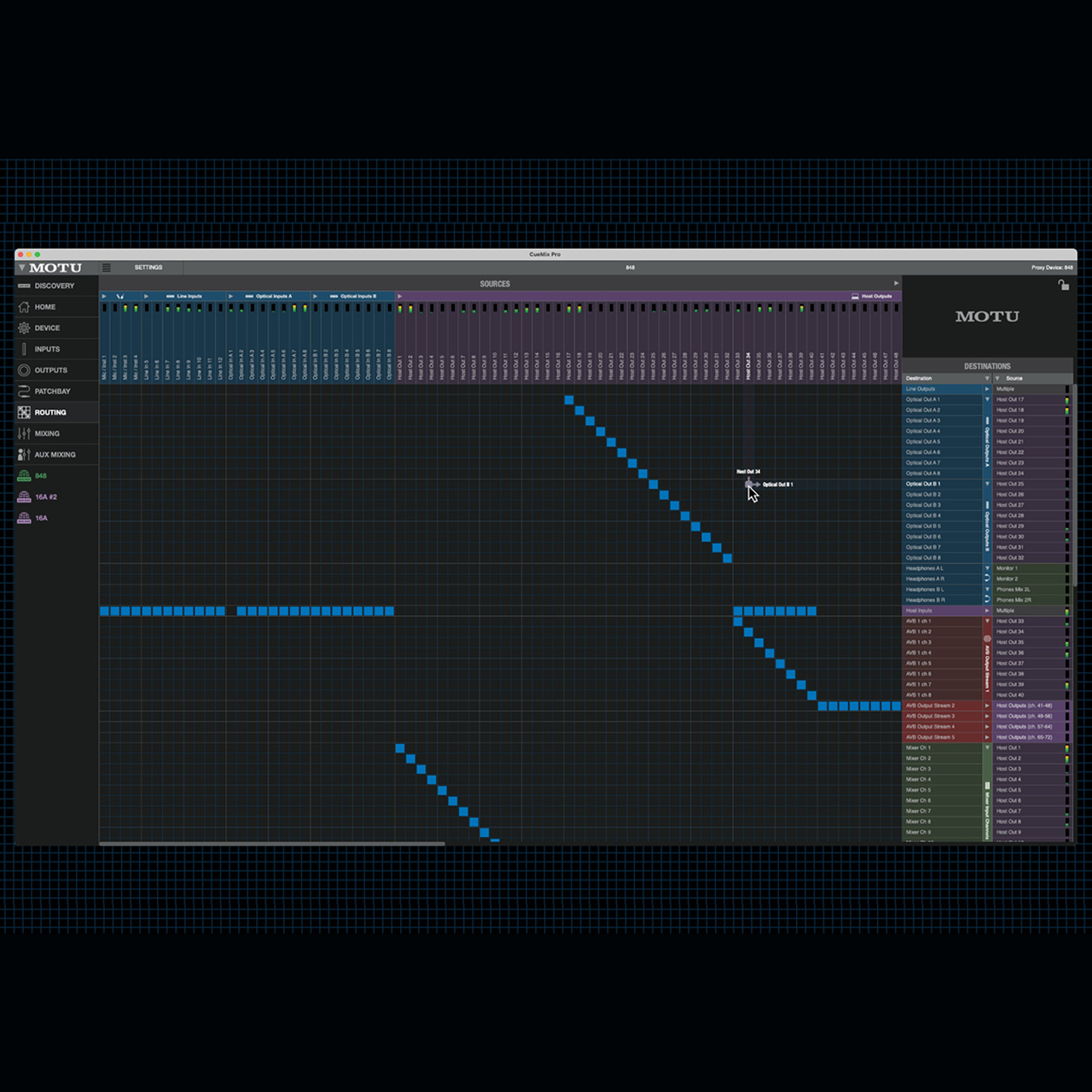The image size is (1092, 1092).
Task: Select the 16A #2 device icon
Action: (x=24, y=497)
